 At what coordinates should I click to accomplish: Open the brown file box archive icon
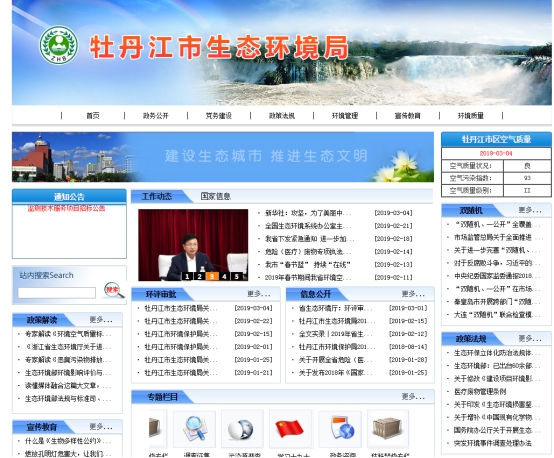click(388, 429)
